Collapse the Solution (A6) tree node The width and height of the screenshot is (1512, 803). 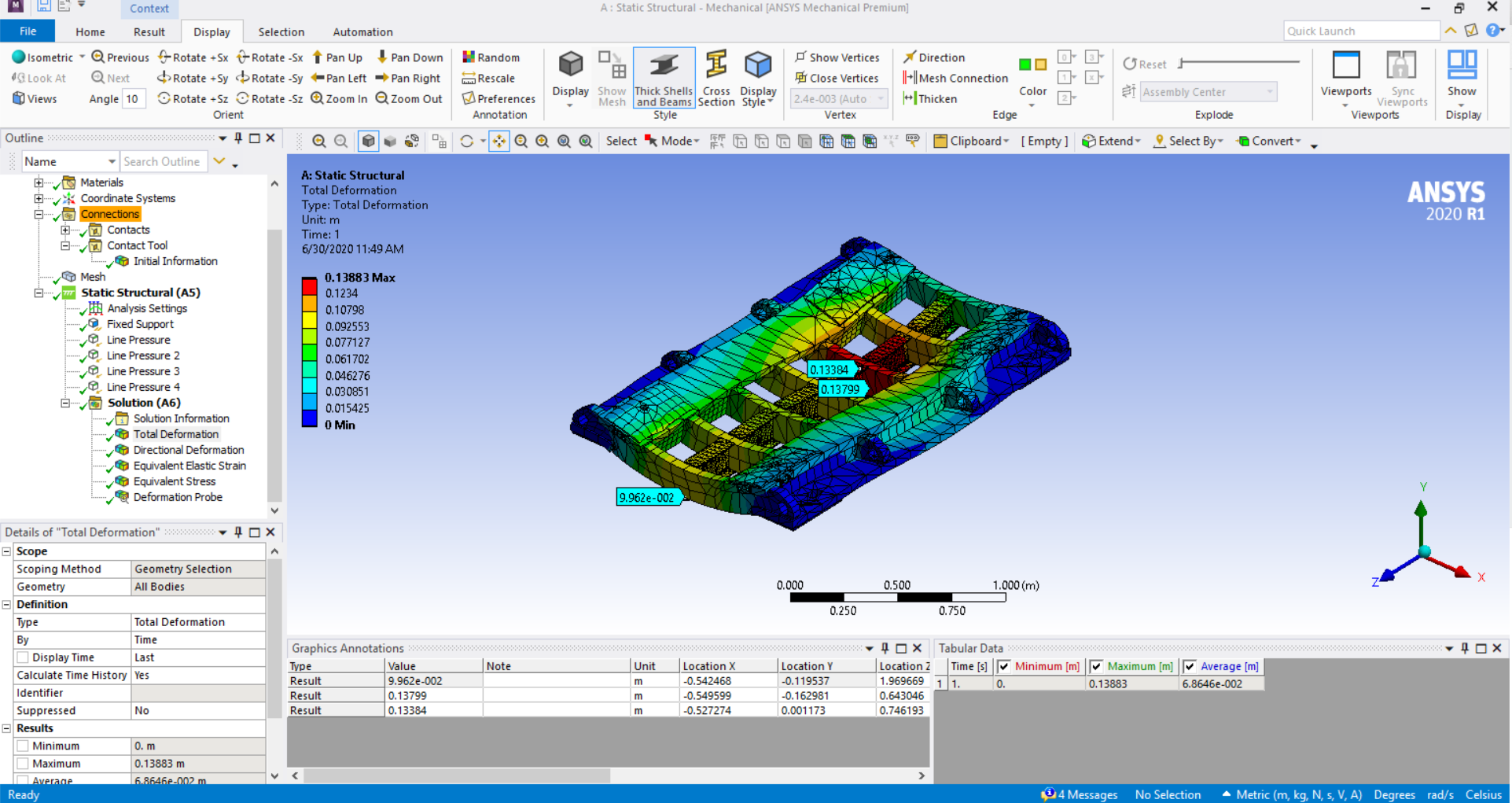65,403
